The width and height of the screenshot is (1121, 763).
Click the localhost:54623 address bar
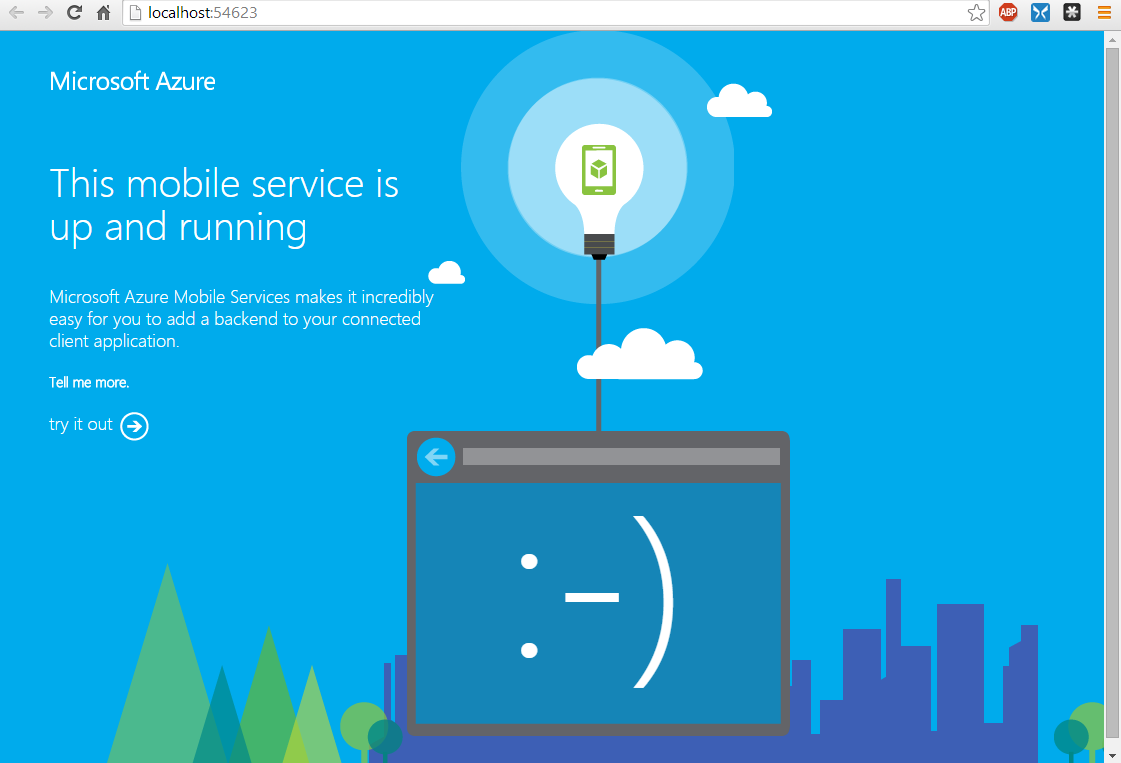pos(555,12)
